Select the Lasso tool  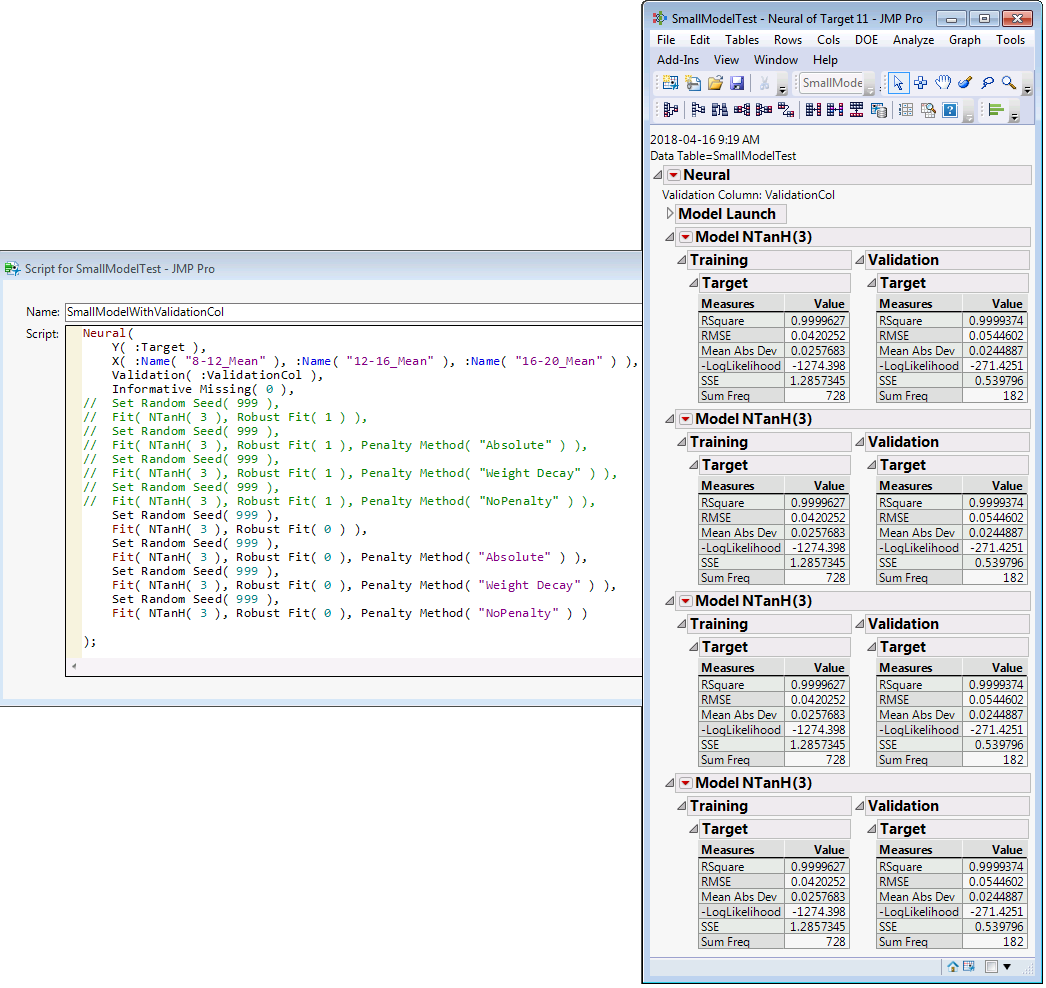tap(987, 83)
